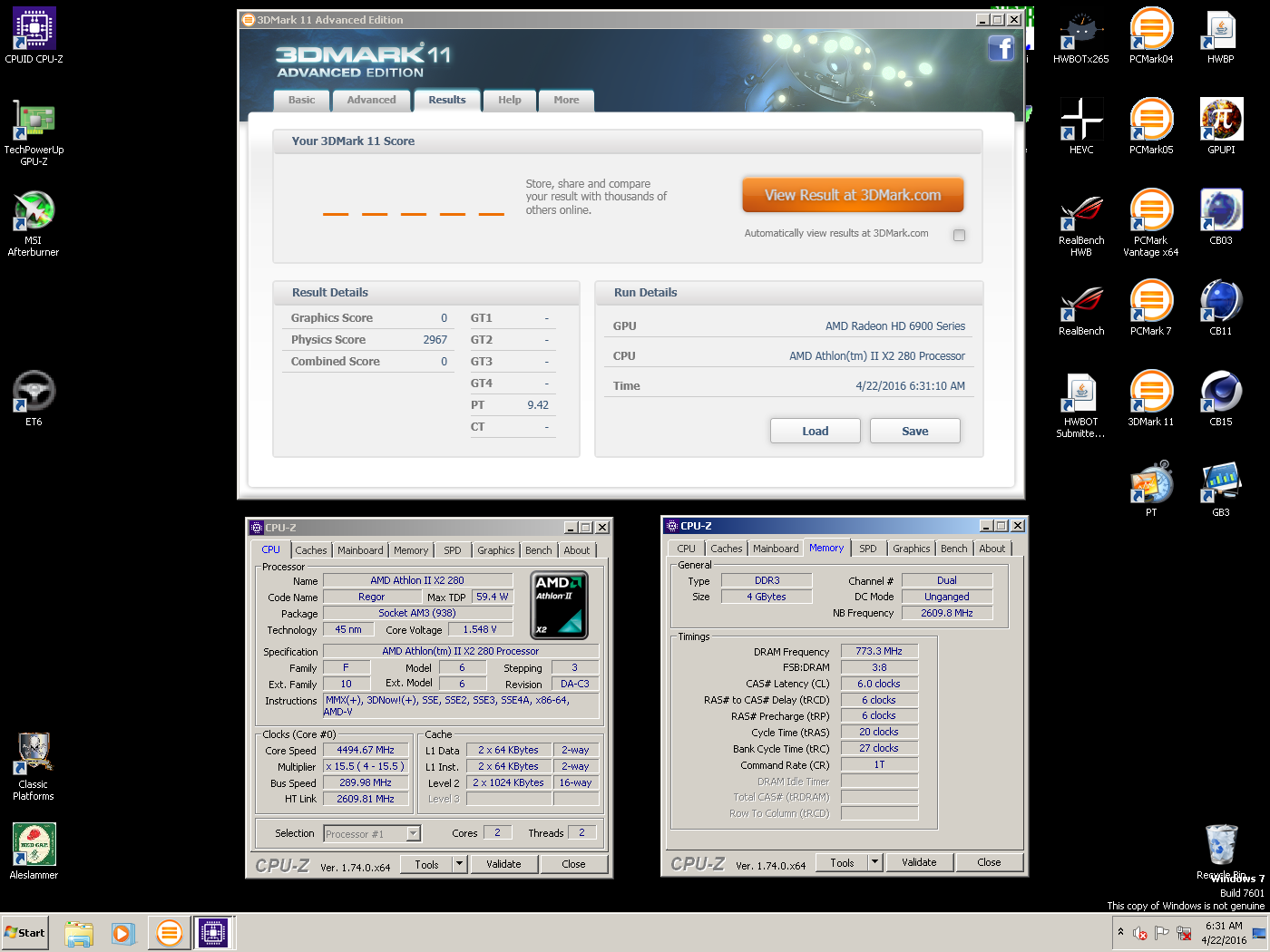Viewport: 1270px width, 952px height.
Task: Open Windows Explorer from taskbar
Action: point(79,933)
